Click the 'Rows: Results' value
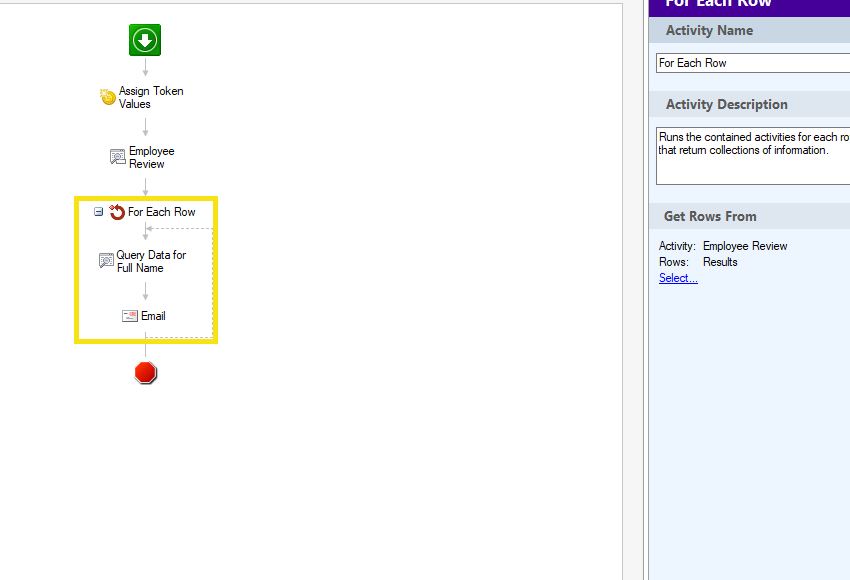The width and height of the screenshot is (850, 580). [x=720, y=262]
